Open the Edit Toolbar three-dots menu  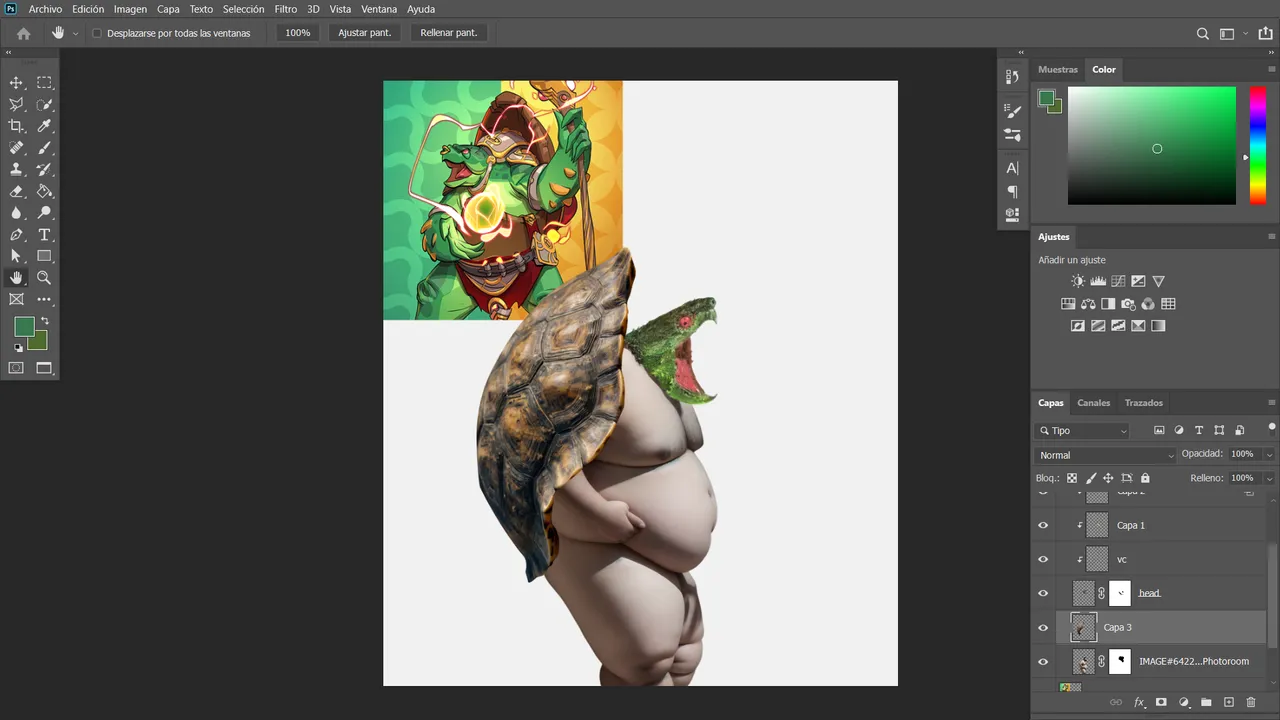[x=44, y=299]
